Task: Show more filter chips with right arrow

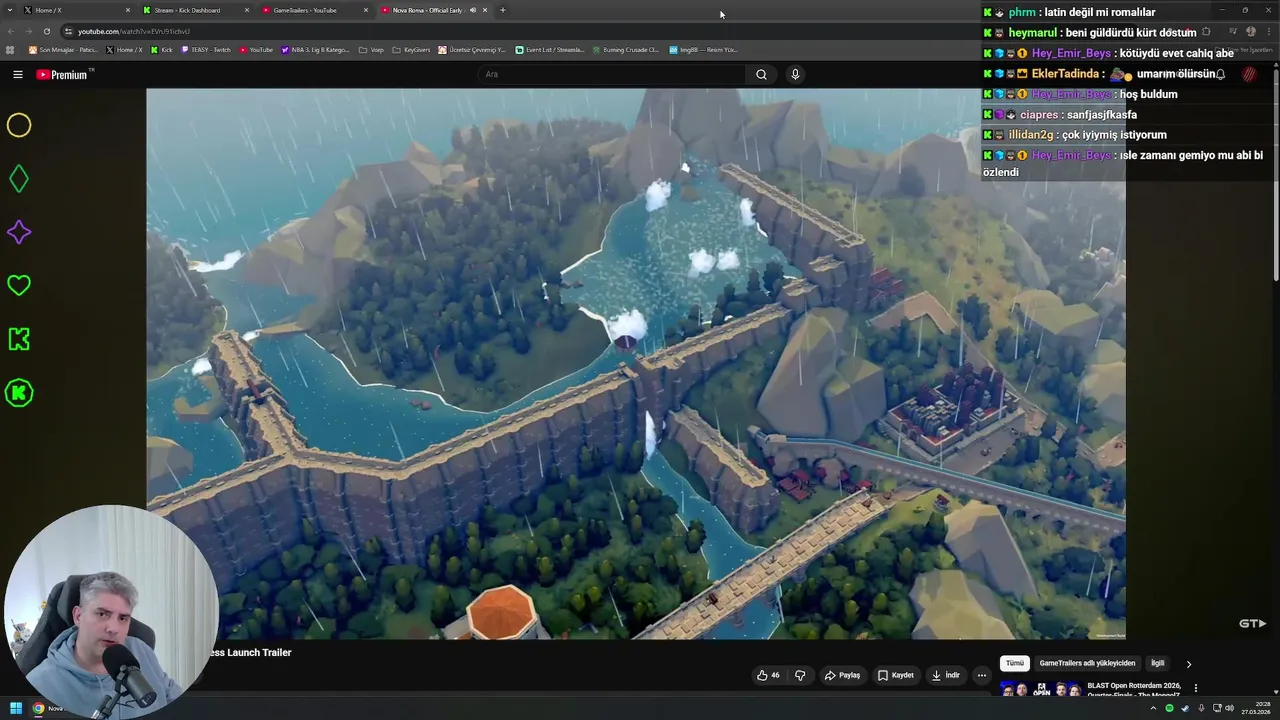Action: (x=1189, y=664)
